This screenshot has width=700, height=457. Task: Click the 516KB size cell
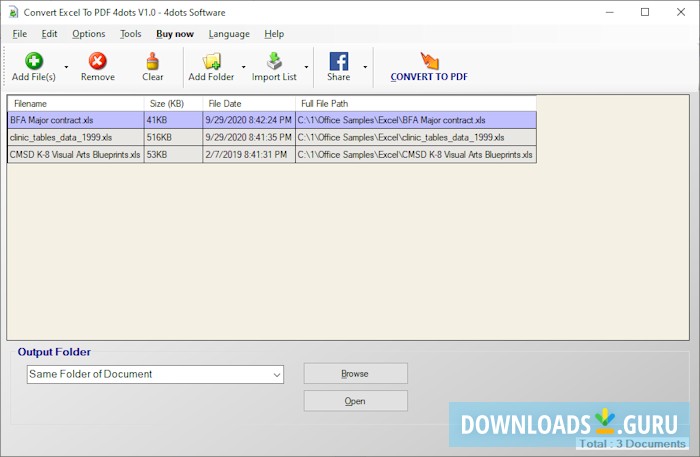point(173,137)
